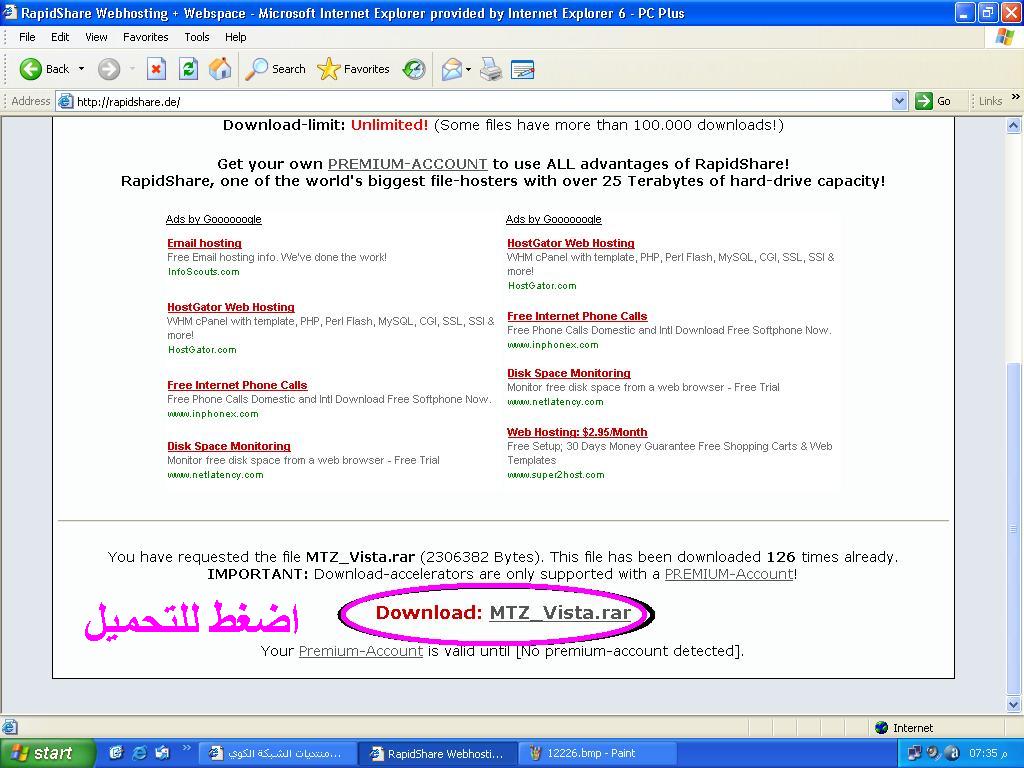This screenshot has height=768, width=1024.
Task: Expand the Mail icon dropdown arrow
Action: (468, 69)
